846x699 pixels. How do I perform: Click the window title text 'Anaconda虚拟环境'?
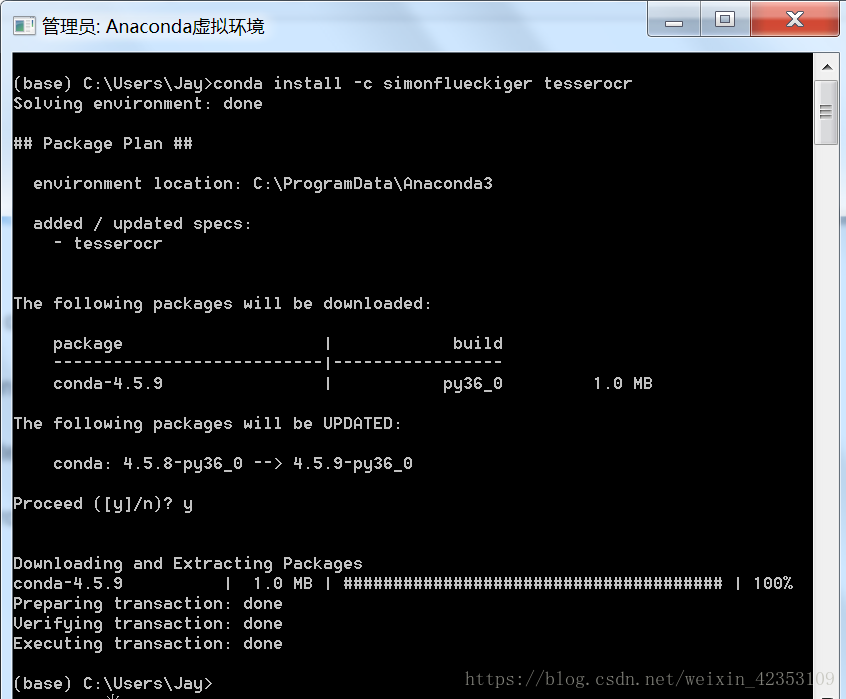click(x=185, y=26)
